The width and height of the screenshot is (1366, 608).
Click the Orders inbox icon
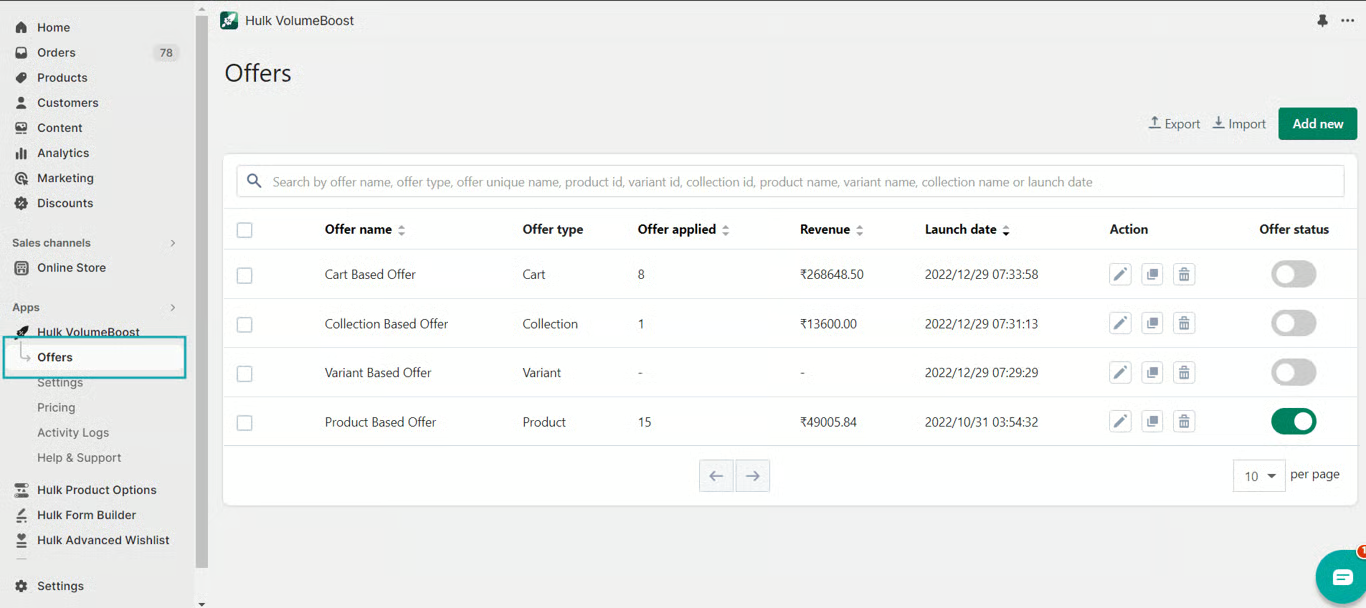click(x=21, y=53)
